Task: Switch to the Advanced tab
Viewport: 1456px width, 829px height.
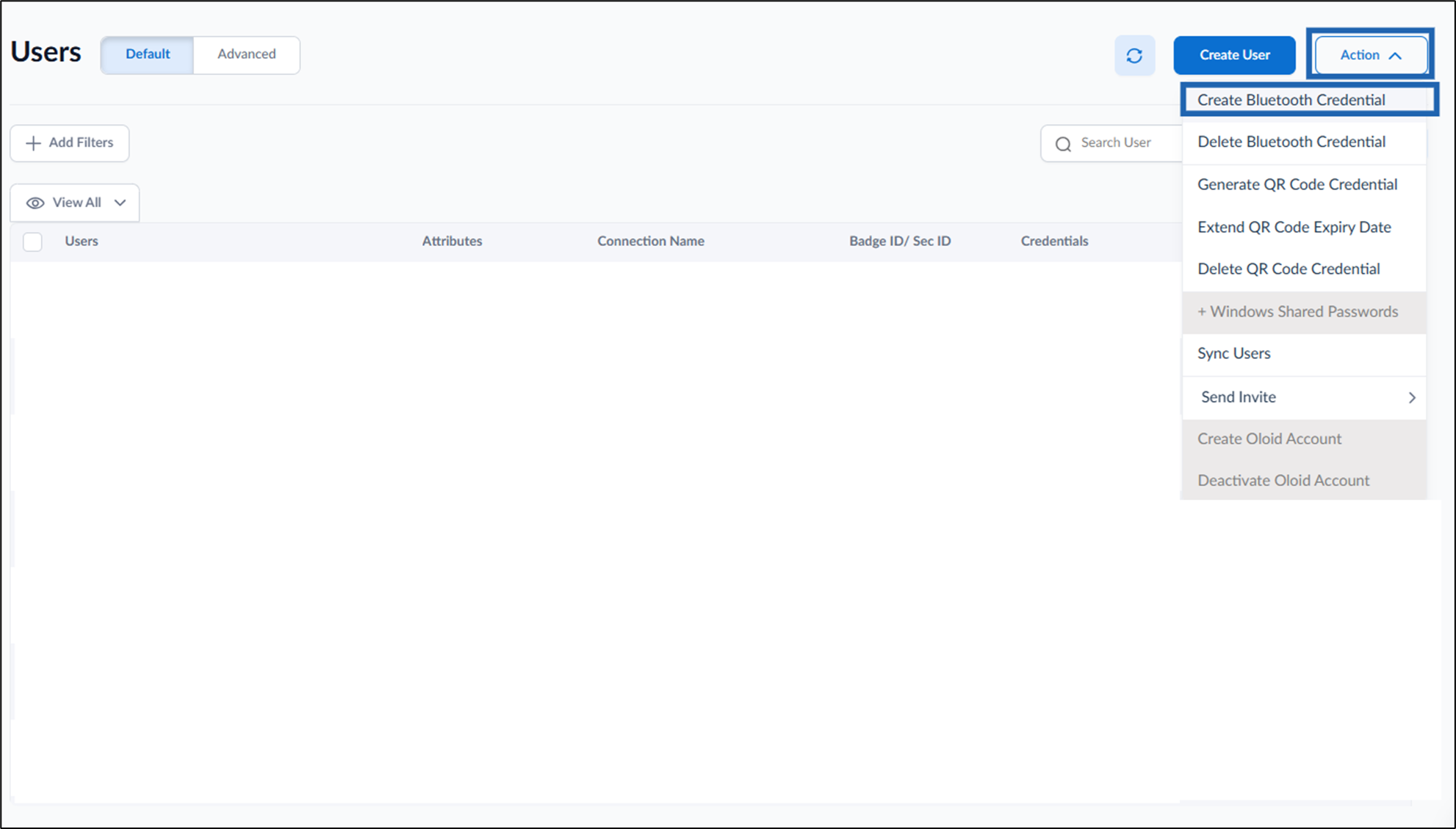Action: point(247,54)
